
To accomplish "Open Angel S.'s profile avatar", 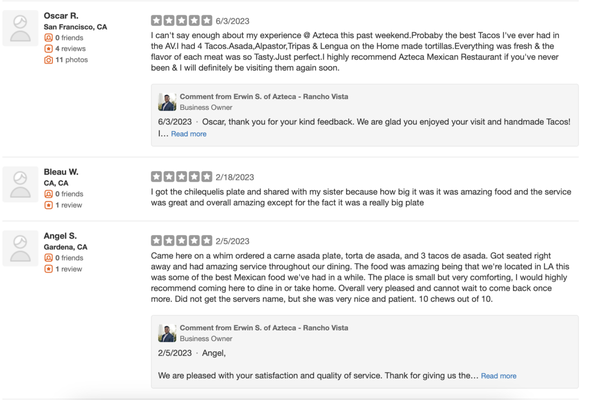I will (x=20, y=248).
